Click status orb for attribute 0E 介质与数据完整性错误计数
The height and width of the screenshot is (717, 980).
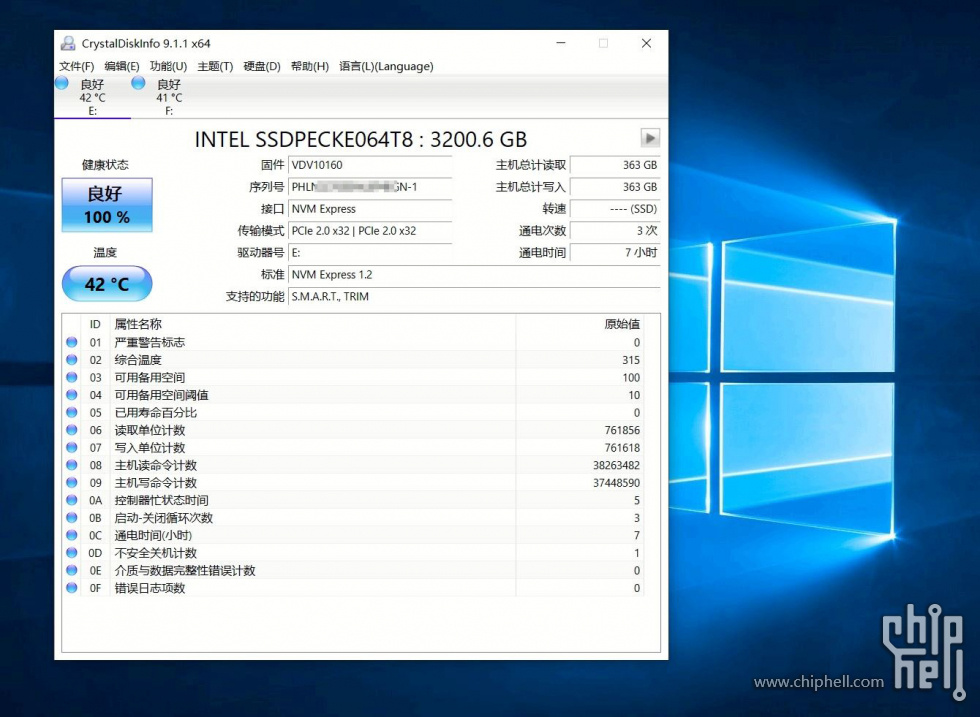(x=72, y=570)
